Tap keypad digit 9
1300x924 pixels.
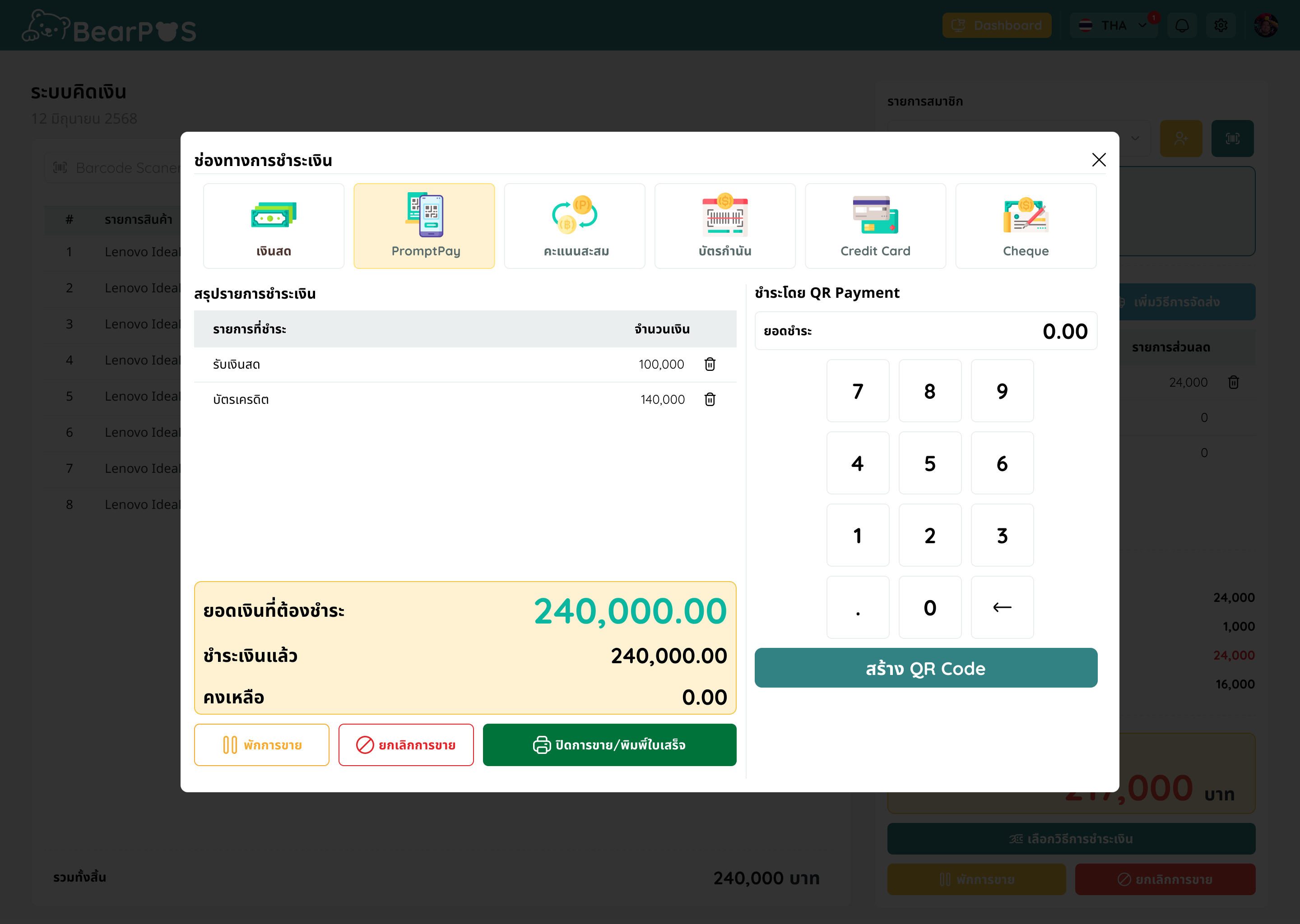[1003, 391]
